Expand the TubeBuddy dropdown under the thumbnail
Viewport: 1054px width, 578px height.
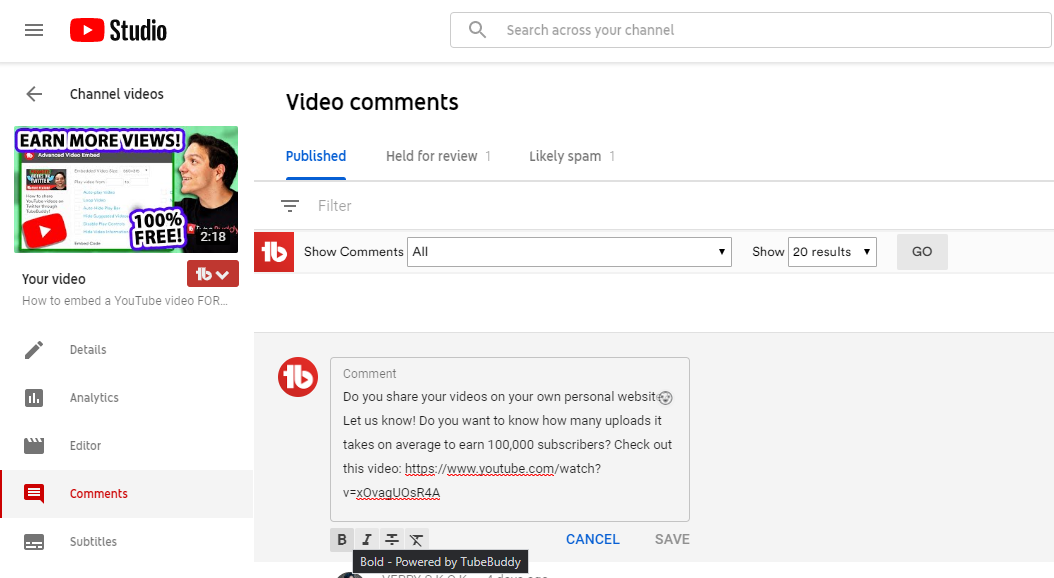[213, 274]
